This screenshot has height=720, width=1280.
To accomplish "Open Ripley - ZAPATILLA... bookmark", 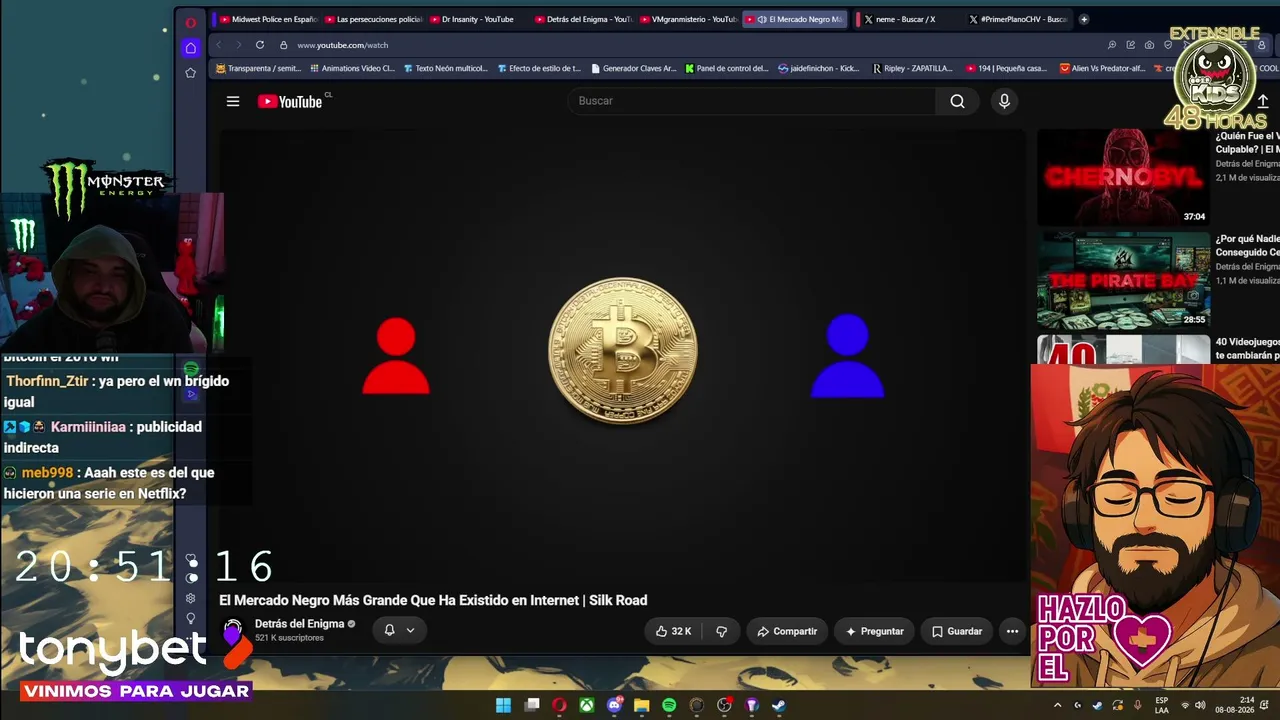I will tap(912, 69).
